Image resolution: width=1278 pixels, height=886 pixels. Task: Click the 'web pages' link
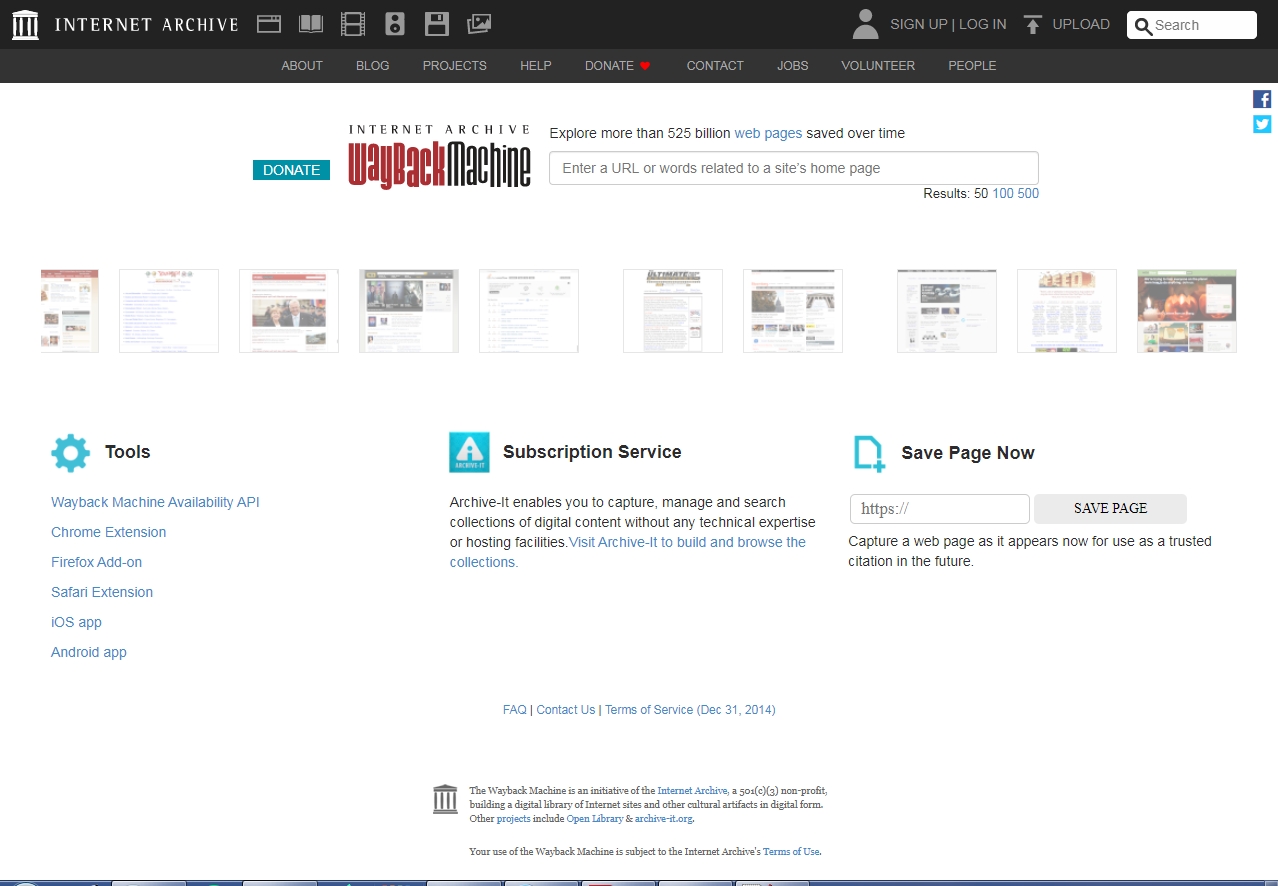pos(768,133)
